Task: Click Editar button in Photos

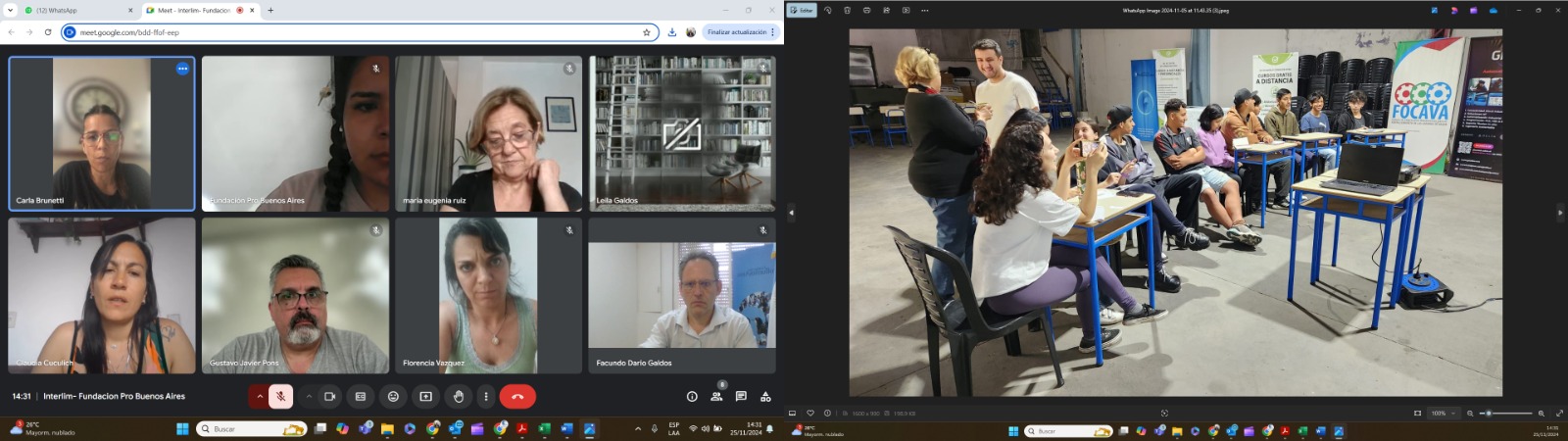Action: (803, 10)
